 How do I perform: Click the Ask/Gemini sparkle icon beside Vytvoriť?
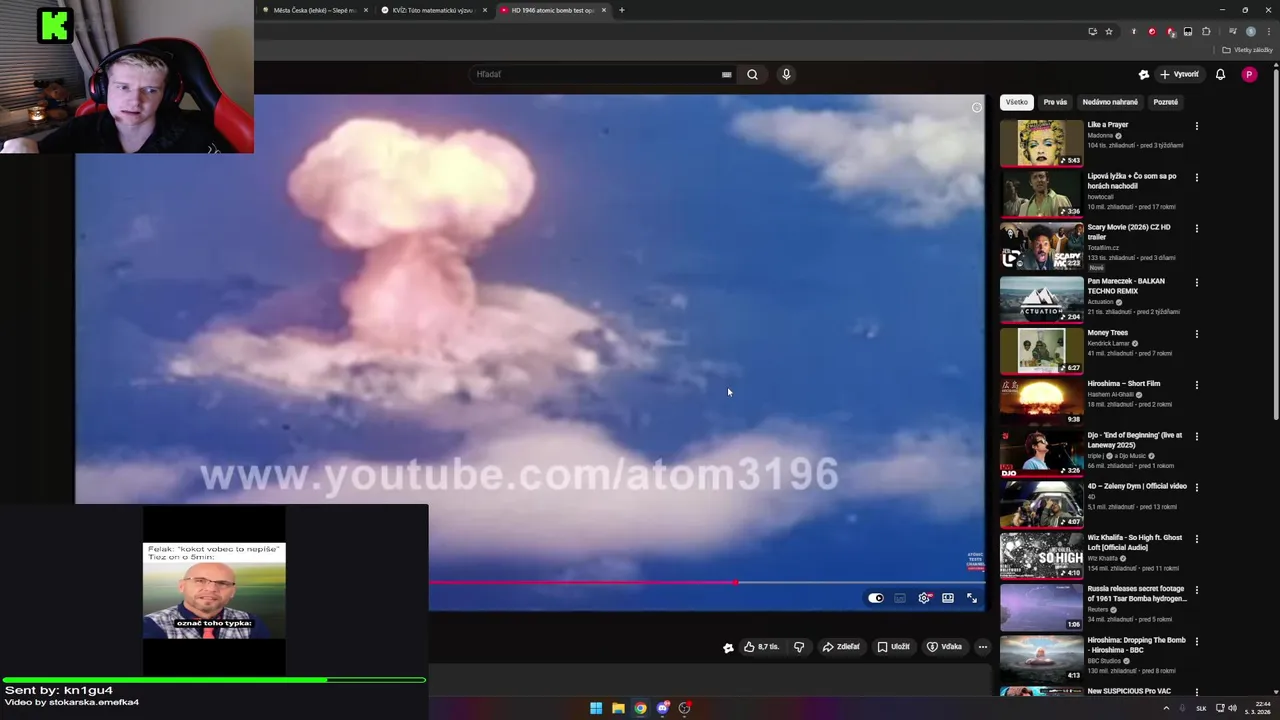pos(1144,74)
